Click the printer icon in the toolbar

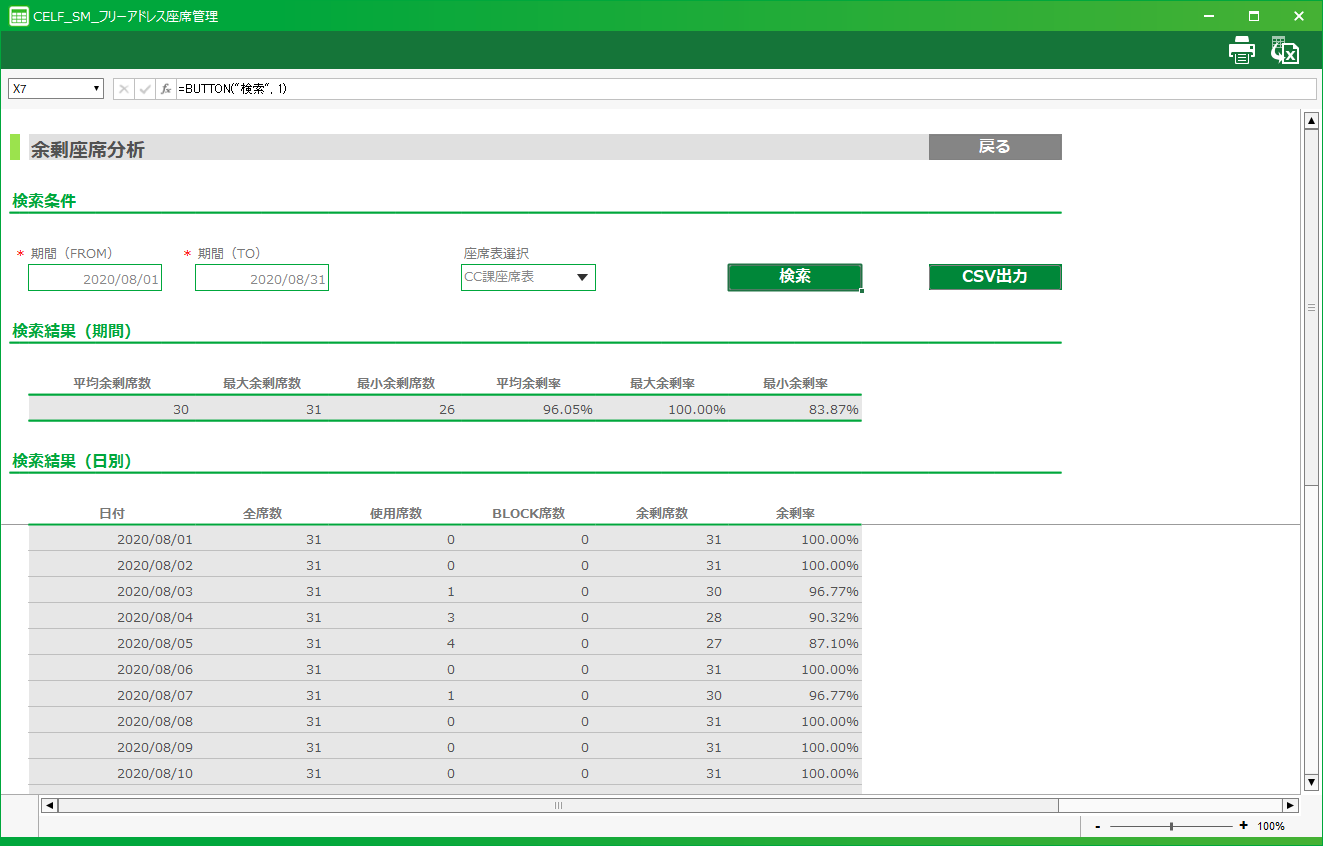tap(1241, 51)
